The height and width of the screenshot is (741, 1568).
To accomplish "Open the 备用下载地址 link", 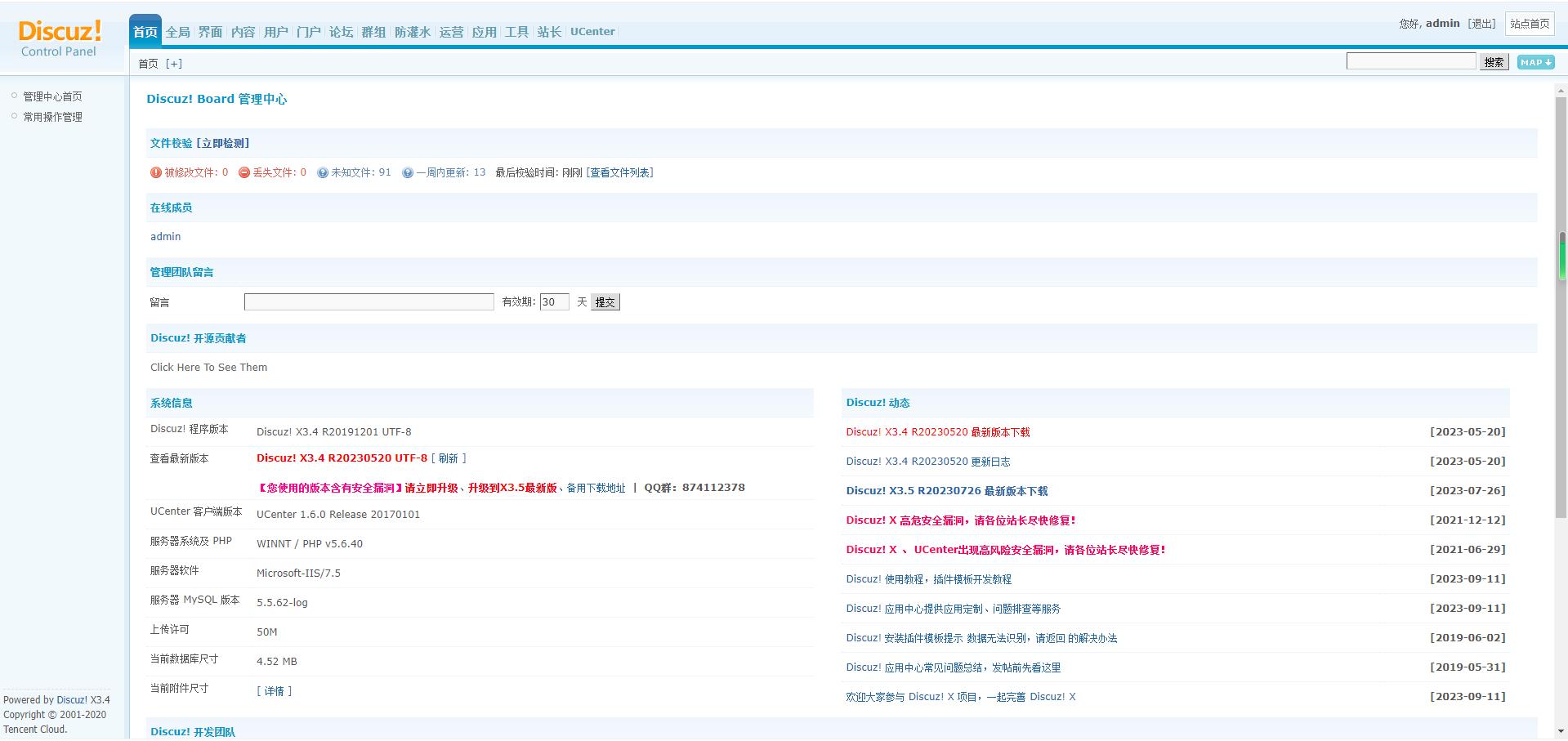I will point(596,488).
